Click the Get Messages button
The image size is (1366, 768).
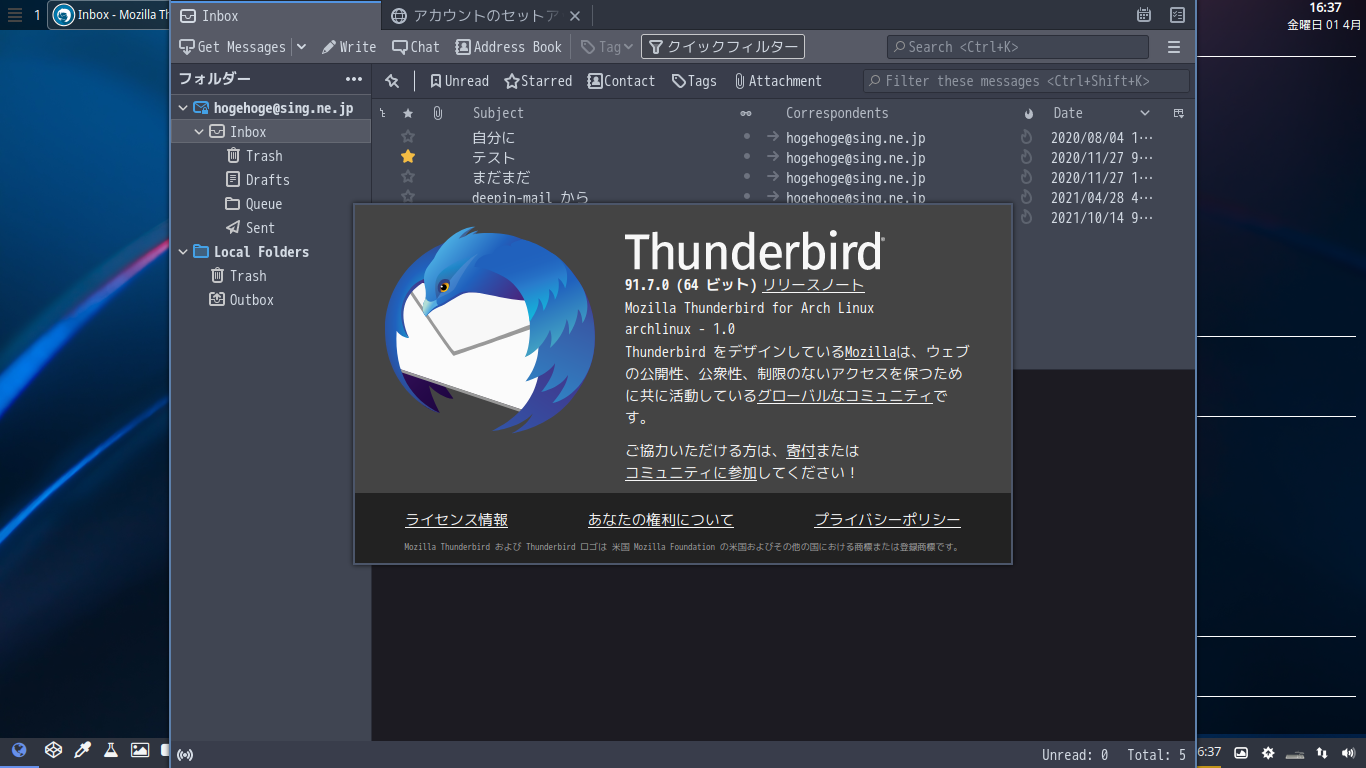pos(232,47)
